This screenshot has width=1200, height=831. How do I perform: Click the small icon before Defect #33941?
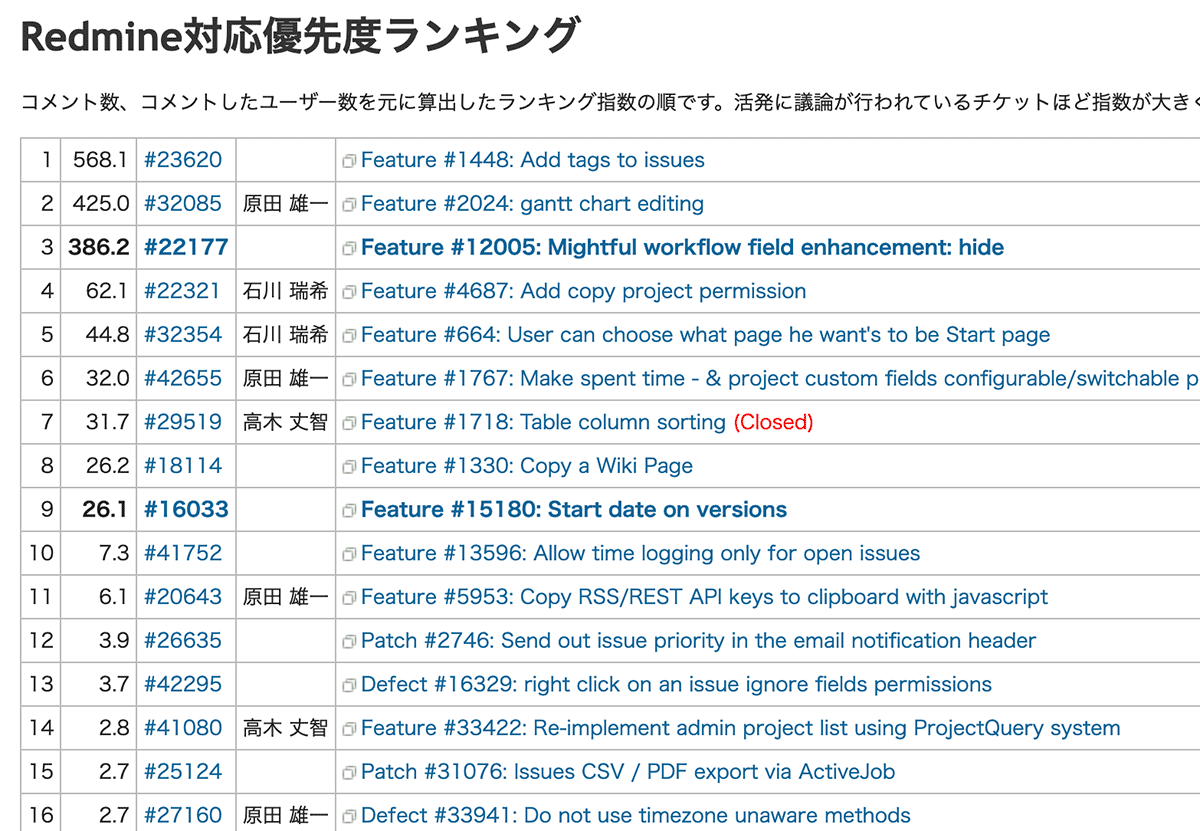pyautogui.click(x=349, y=816)
